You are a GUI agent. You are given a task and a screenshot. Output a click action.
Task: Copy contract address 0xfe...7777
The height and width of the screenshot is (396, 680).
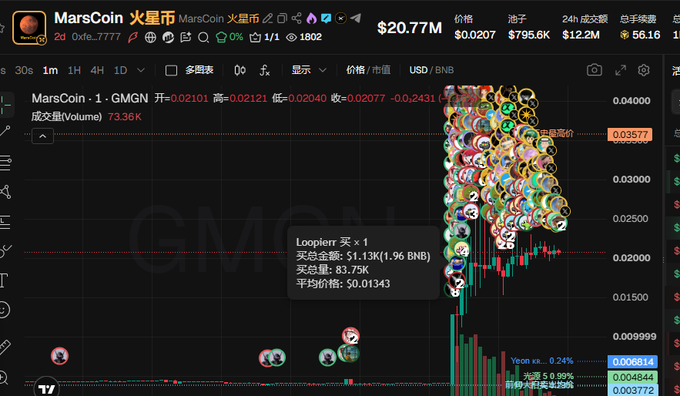pos(96,37)
